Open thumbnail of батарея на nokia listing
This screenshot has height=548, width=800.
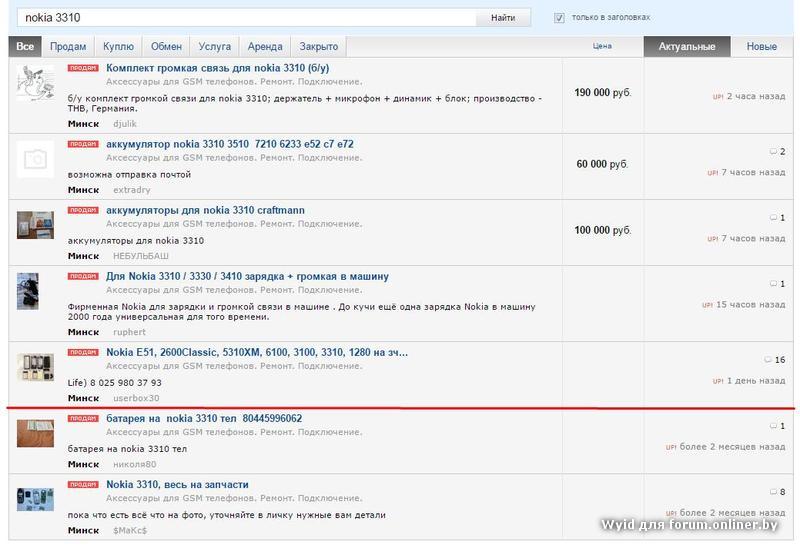point(35,433)
